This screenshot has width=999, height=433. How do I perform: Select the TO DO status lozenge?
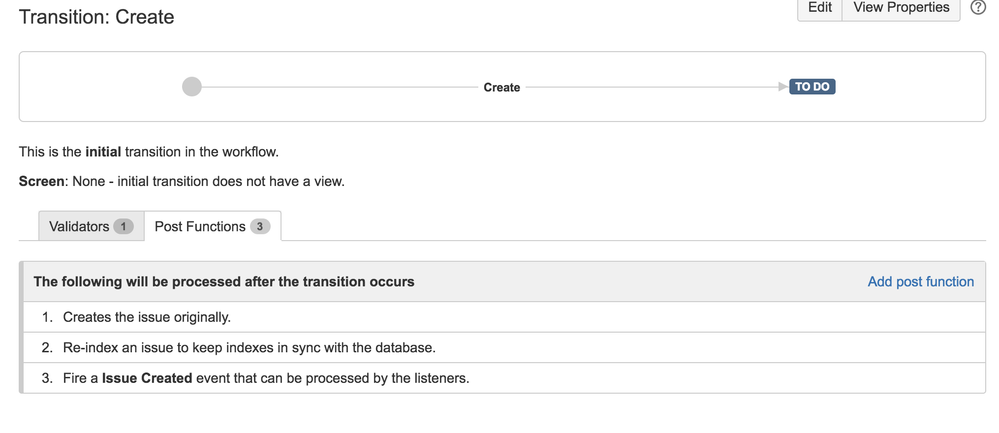coord(812,87)
